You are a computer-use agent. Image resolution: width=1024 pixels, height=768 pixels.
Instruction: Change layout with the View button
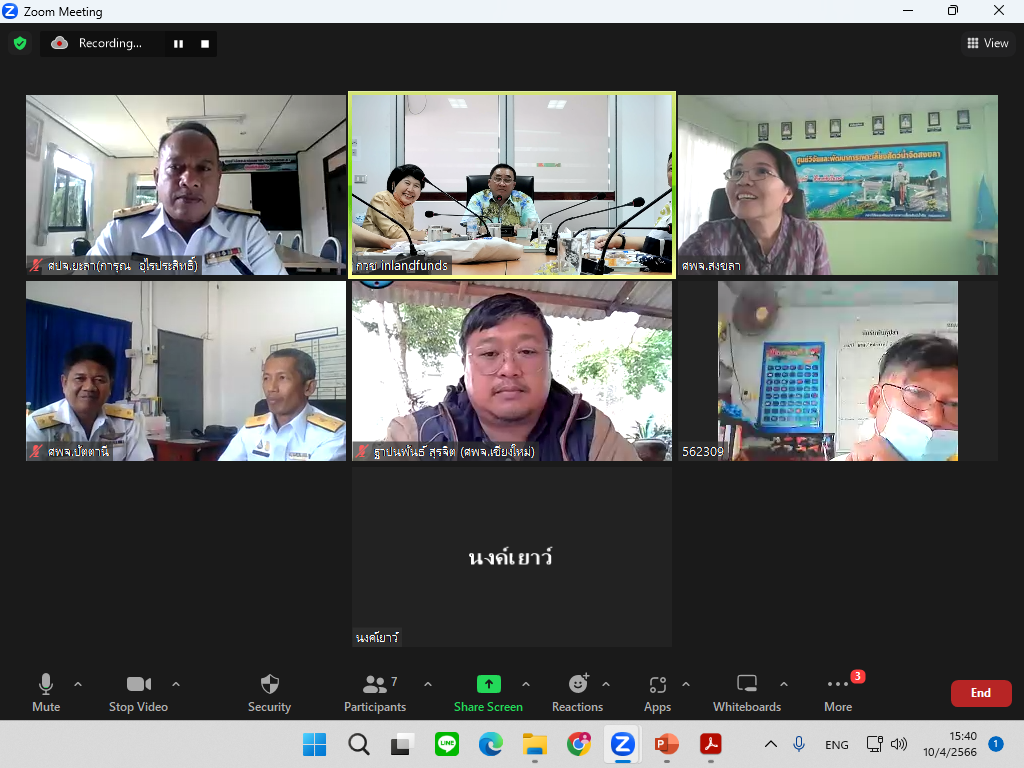(x=987, y=43)
